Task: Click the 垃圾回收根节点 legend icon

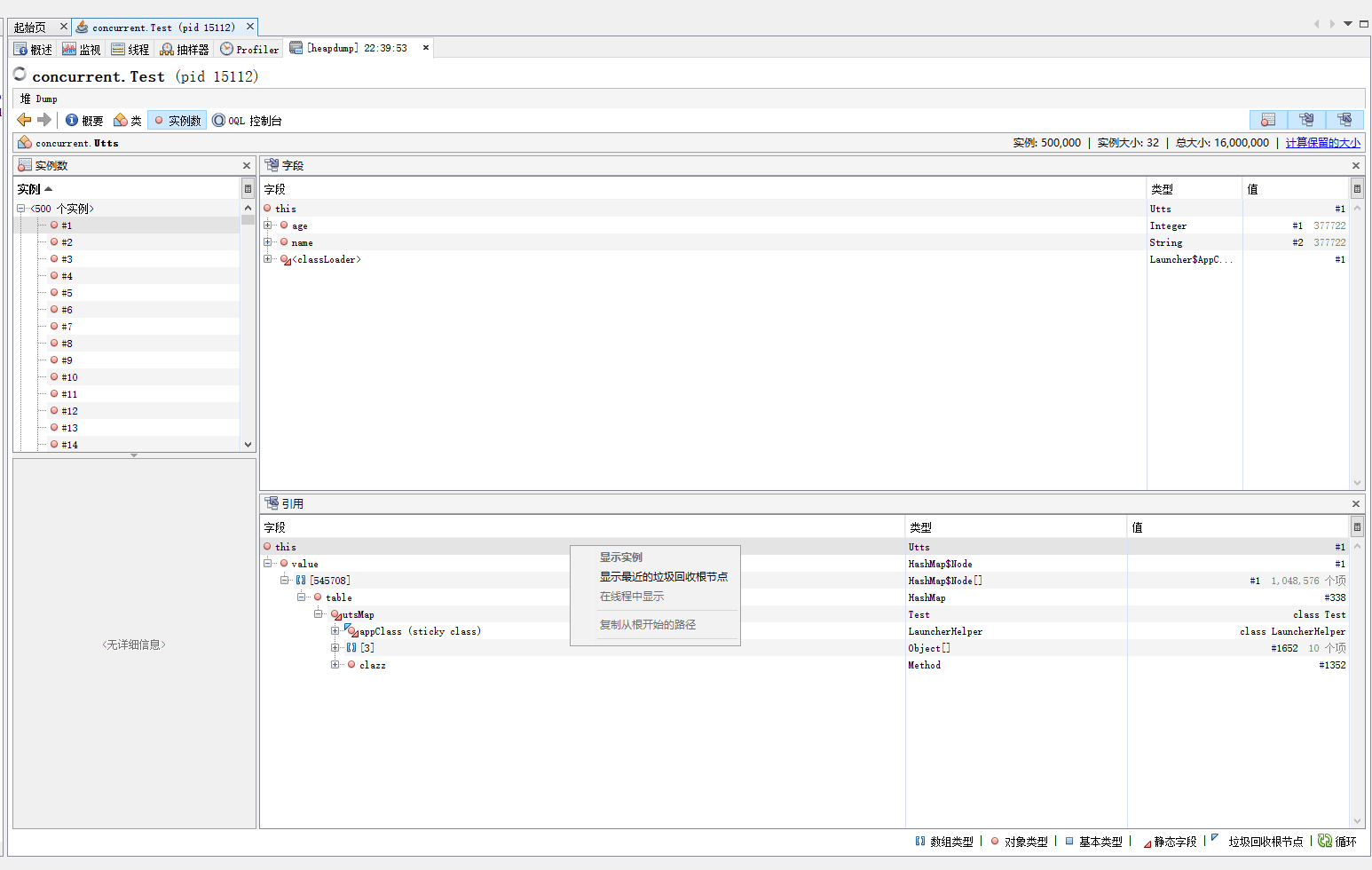Action: pyautogui.click(x=1214, y=841)
